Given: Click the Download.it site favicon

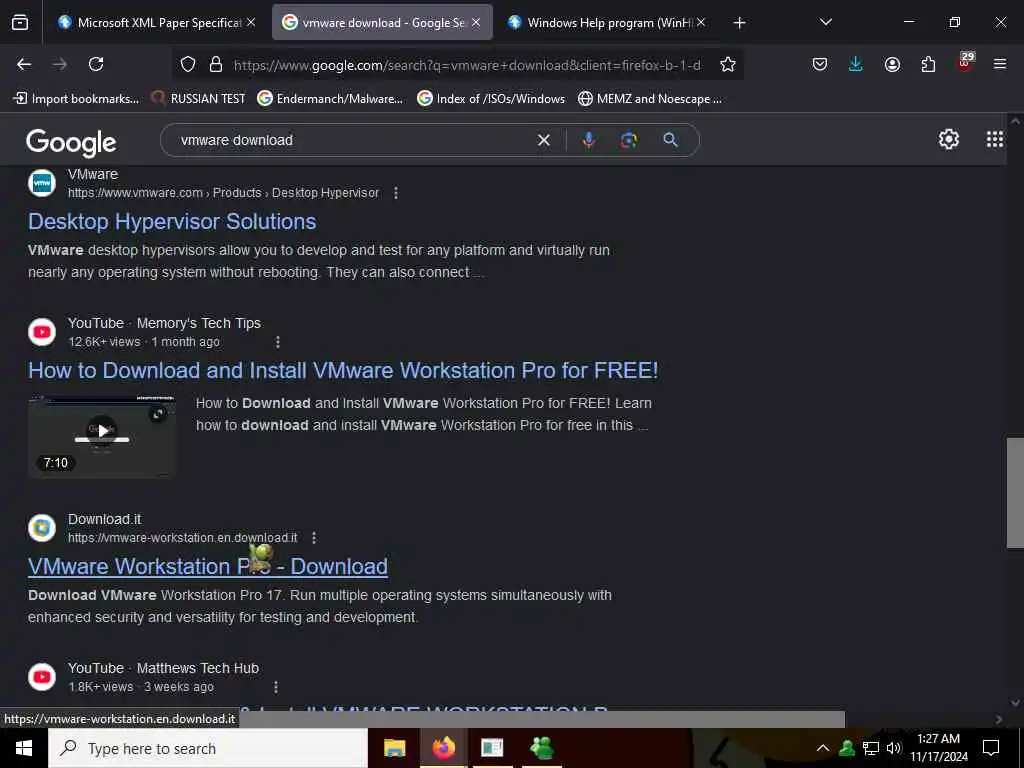Looking at the screenshot, I should (x=42, y=528).
